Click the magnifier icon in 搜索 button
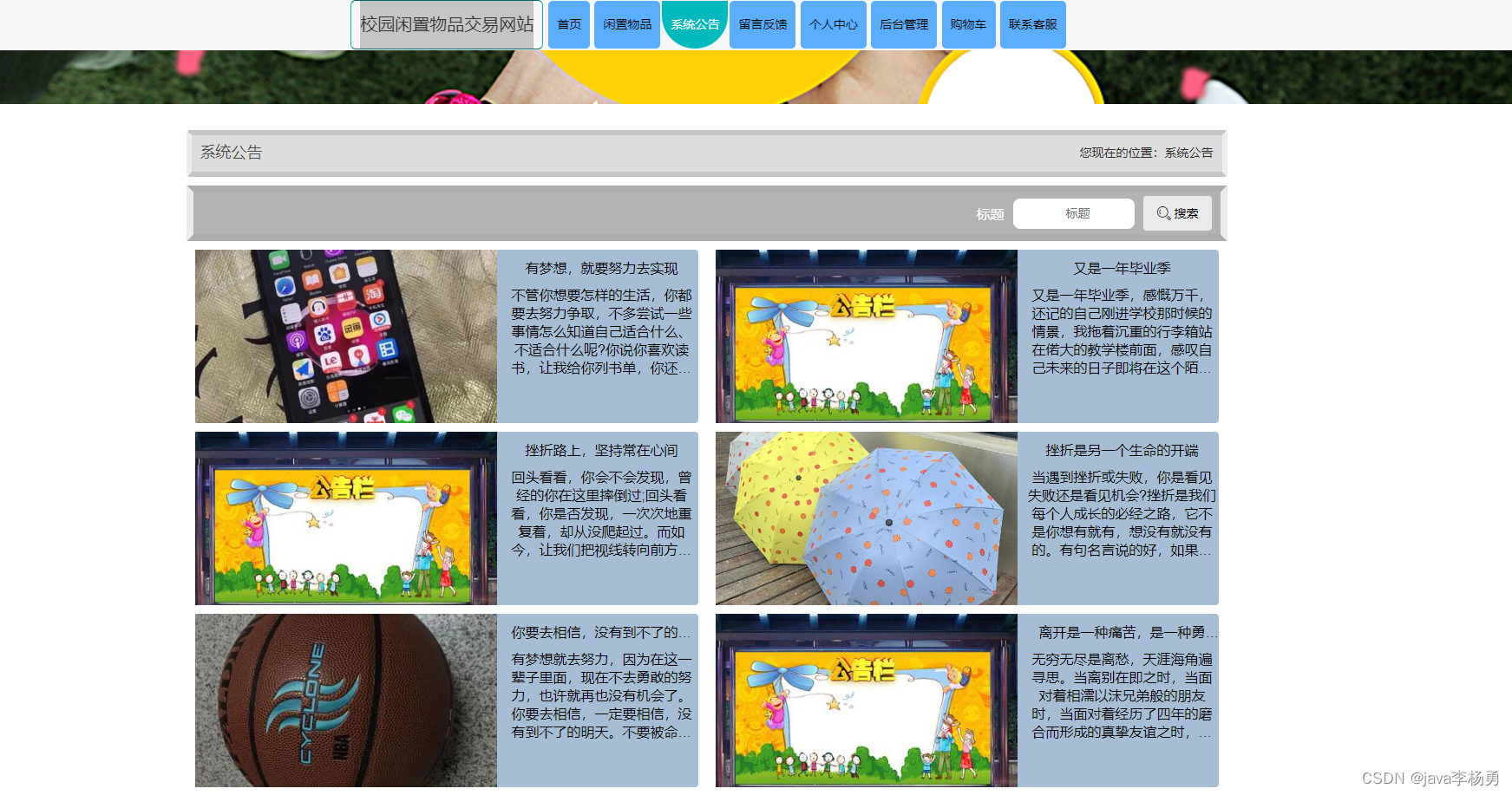 click(1163, 213)
